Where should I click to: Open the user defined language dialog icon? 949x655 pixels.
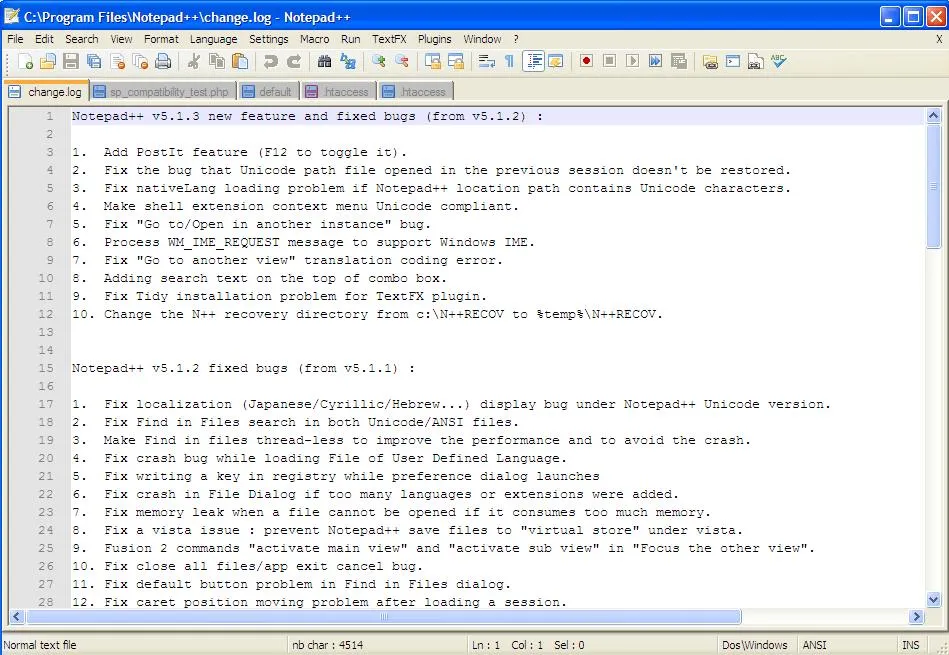556,61
